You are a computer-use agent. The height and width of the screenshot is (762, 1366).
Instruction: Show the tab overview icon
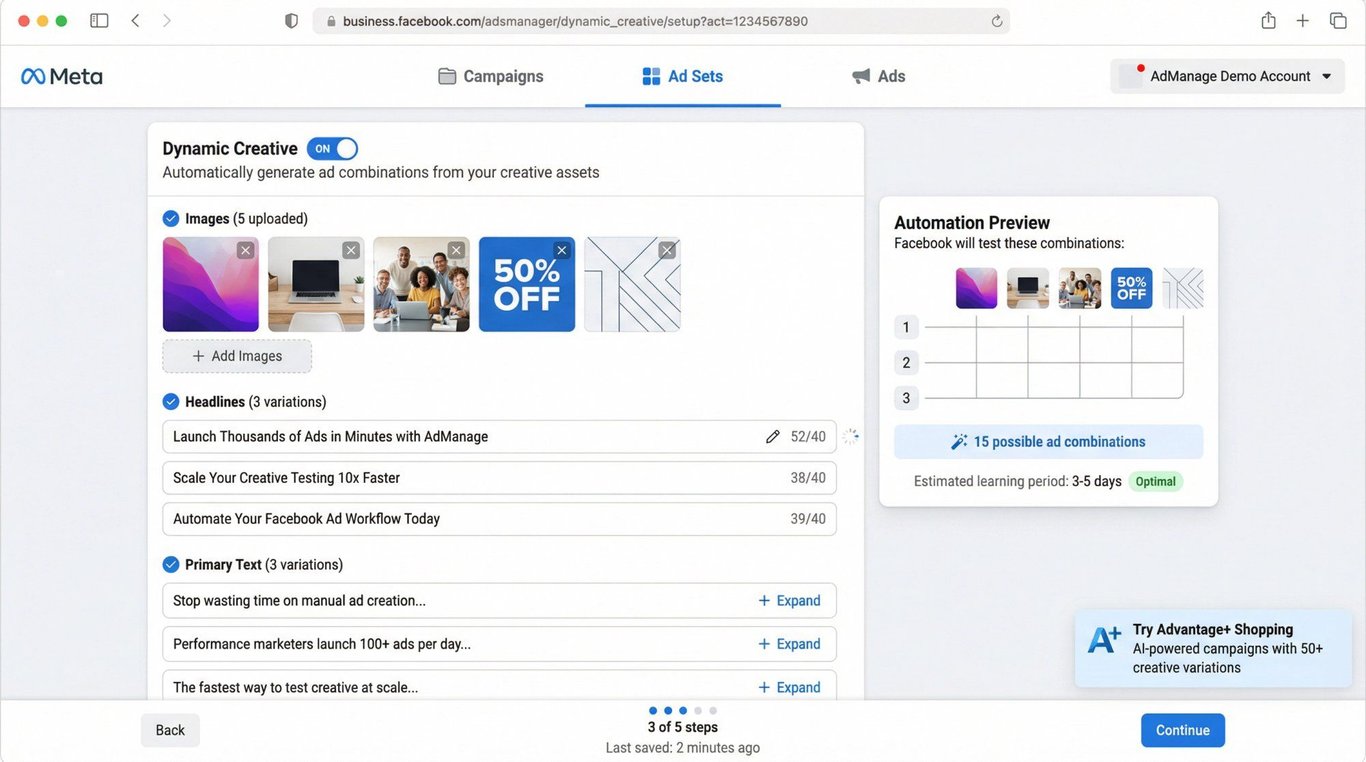click(1337, 21)
